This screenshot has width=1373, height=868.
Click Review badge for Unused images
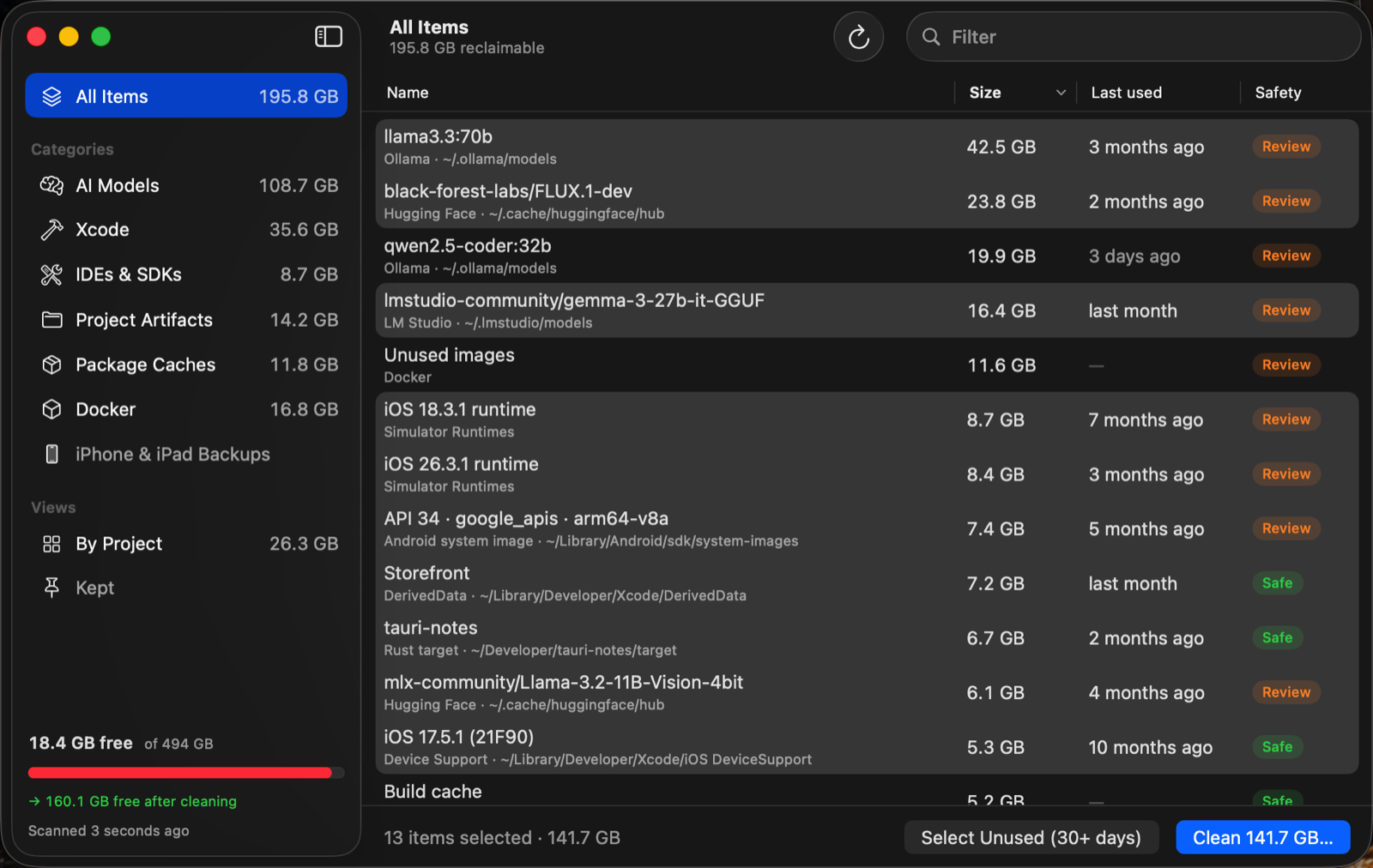click(1285, 365)
